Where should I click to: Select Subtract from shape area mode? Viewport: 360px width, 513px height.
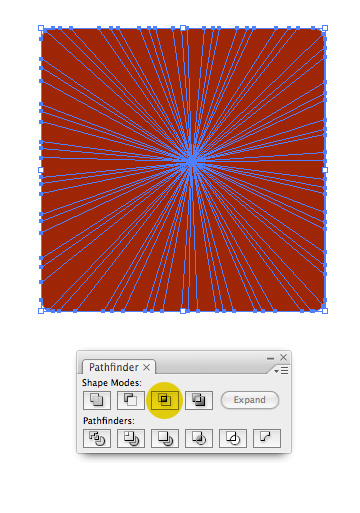point(131,400)
